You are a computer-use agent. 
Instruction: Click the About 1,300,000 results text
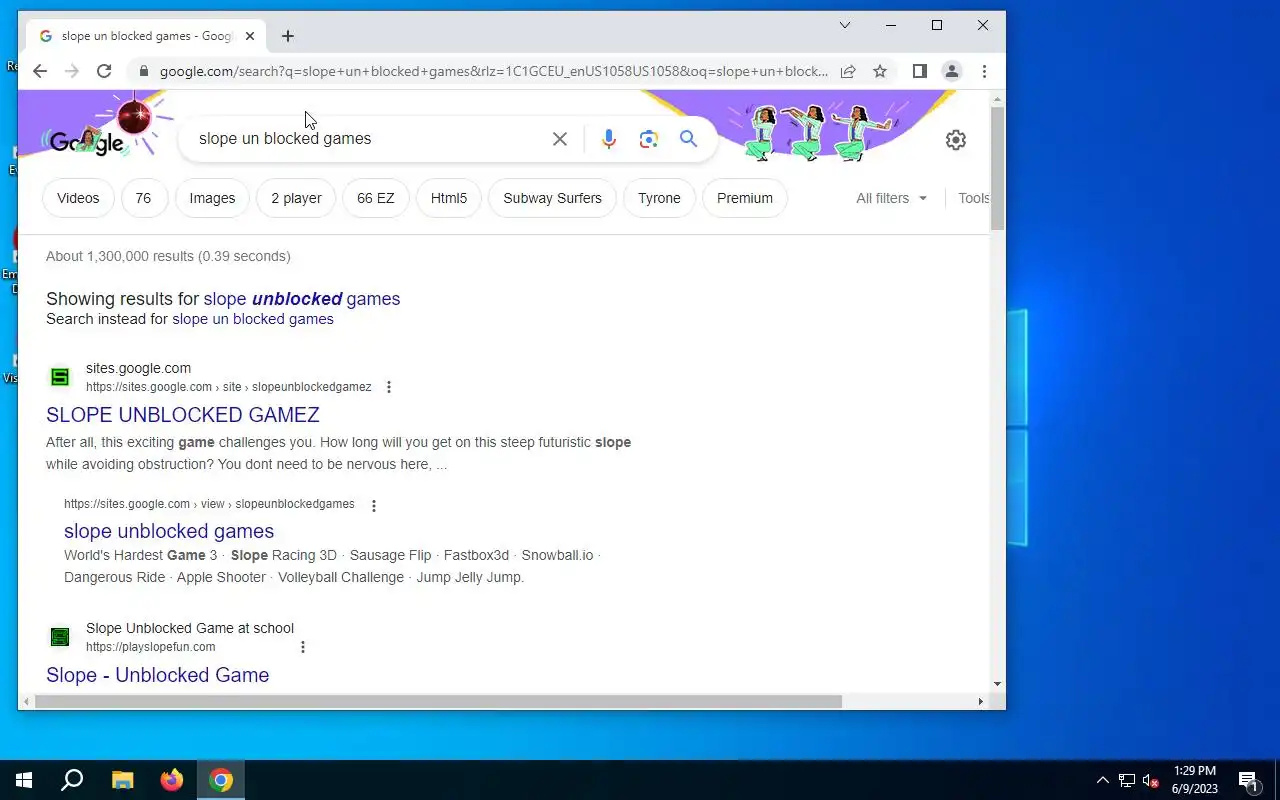[168, 256]
